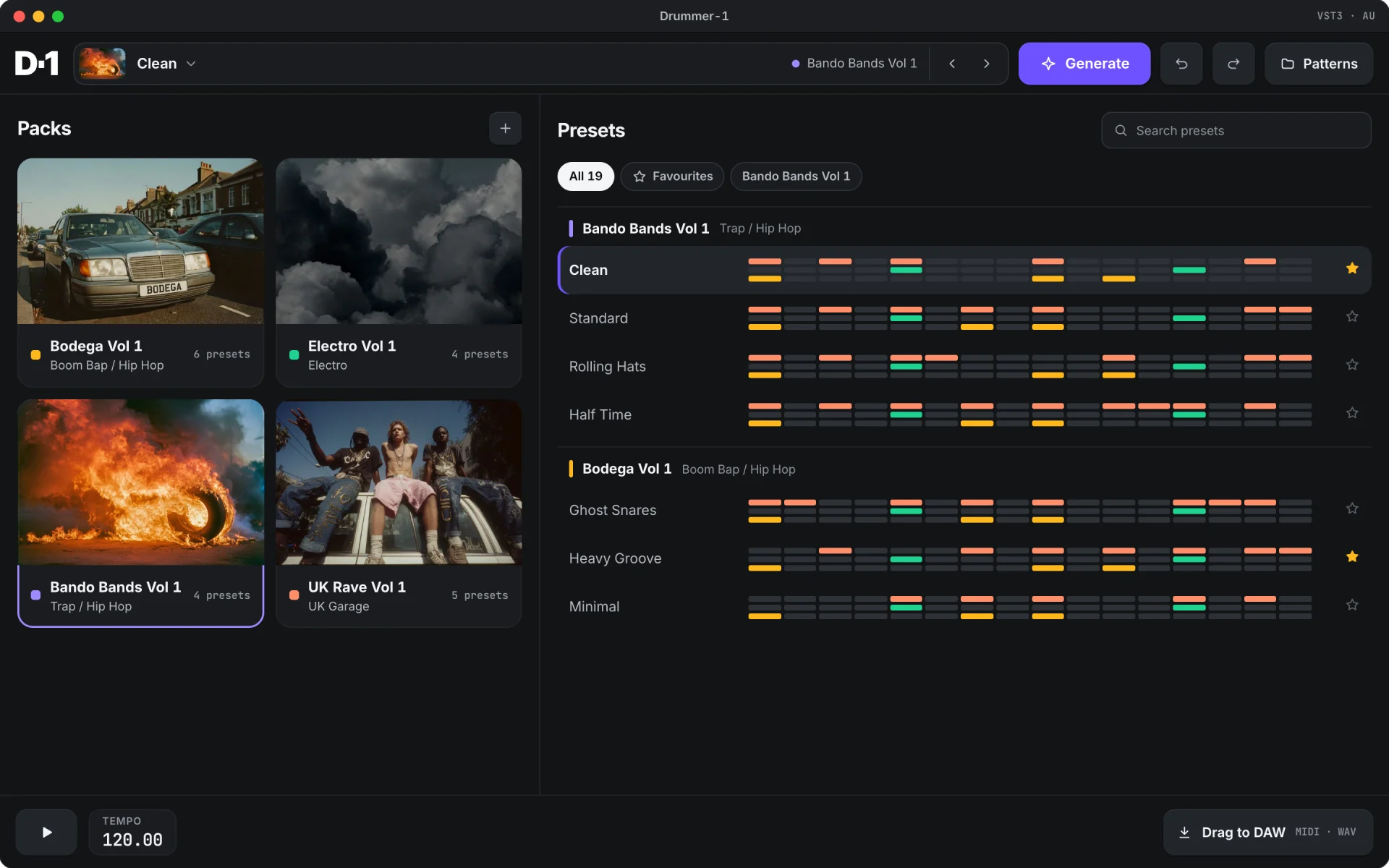The height and width of the screenshot is (868, 1389).
Task: Open the Patterns folder button
Action: click(x=1318, y=64)
